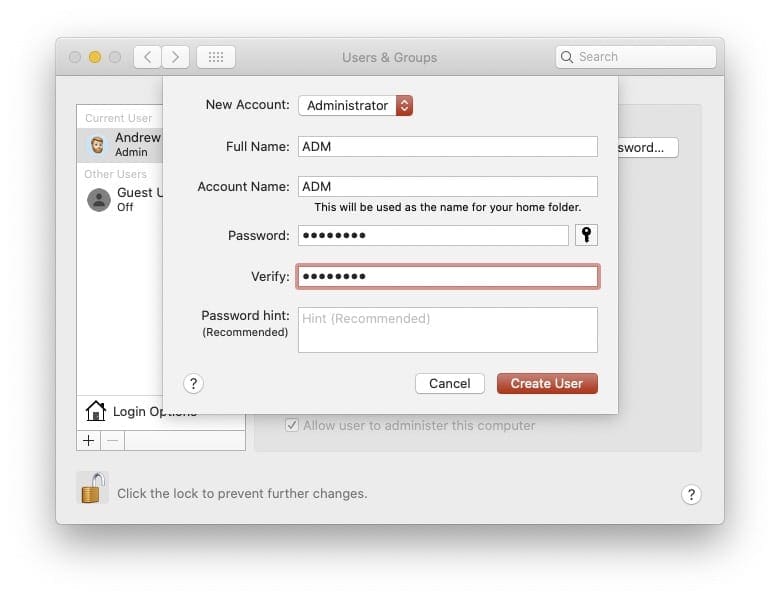
Task: Click the 'This will be used as the name' note
Action: (448, 207)
